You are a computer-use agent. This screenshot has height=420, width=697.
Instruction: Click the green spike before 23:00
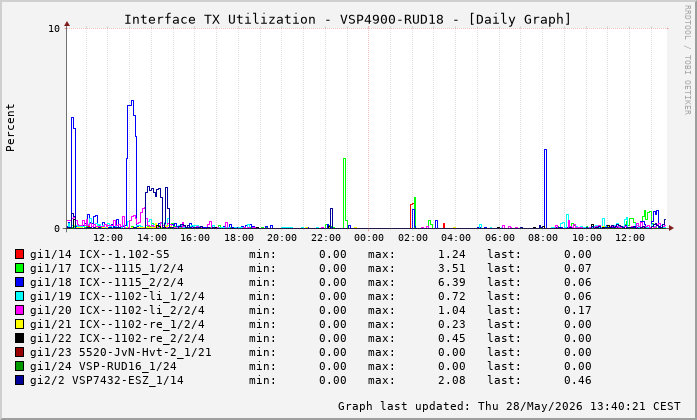click(344, 191)
